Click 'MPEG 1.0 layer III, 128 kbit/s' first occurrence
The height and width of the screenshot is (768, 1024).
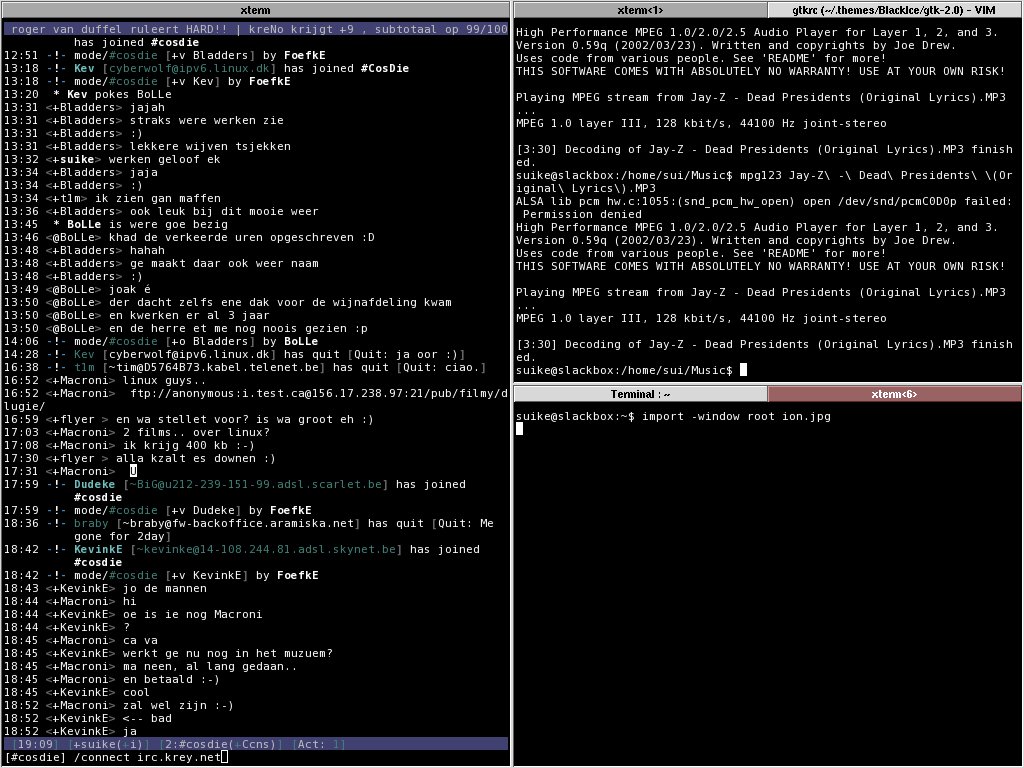coord(701,123)
